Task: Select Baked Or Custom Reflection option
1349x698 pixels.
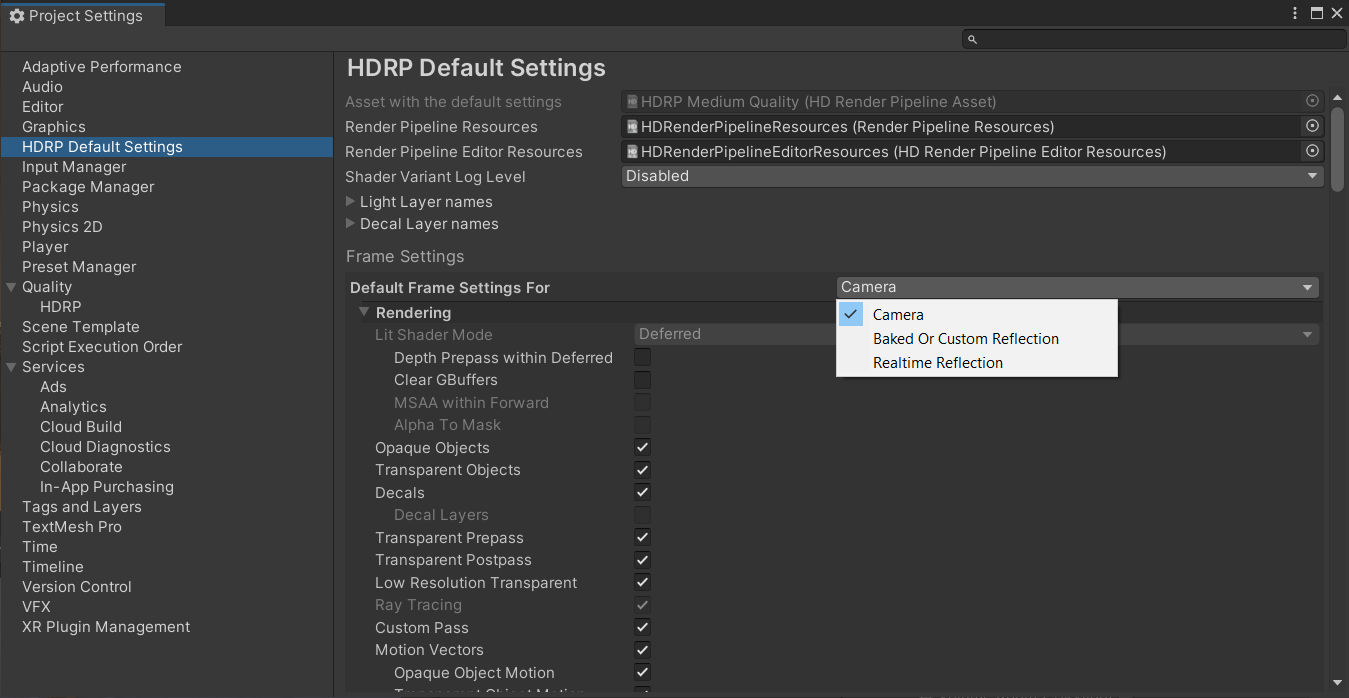Action: tap(977, 338)
